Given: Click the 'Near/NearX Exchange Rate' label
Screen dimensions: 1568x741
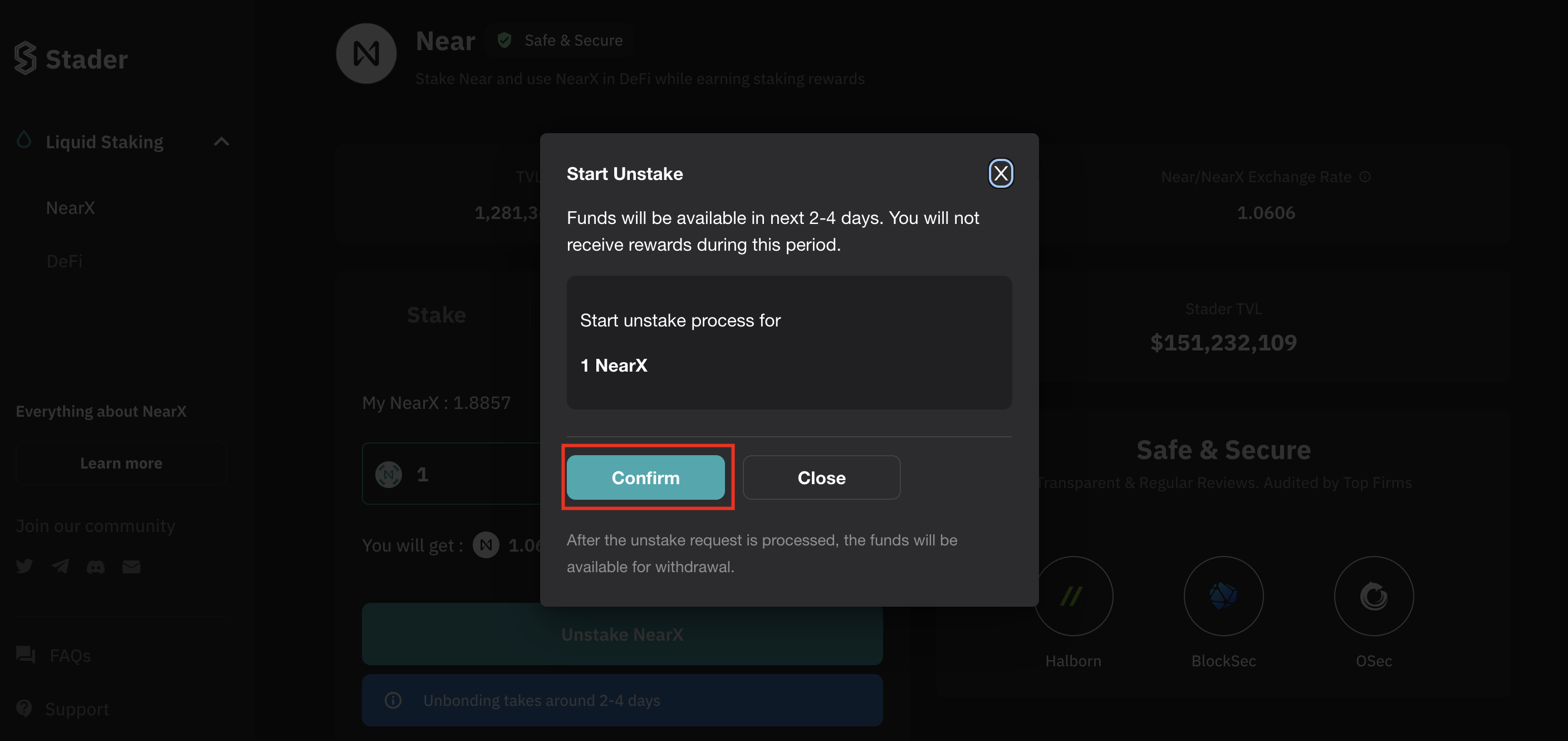Looking at the screenshot, I should point(1256,177).
